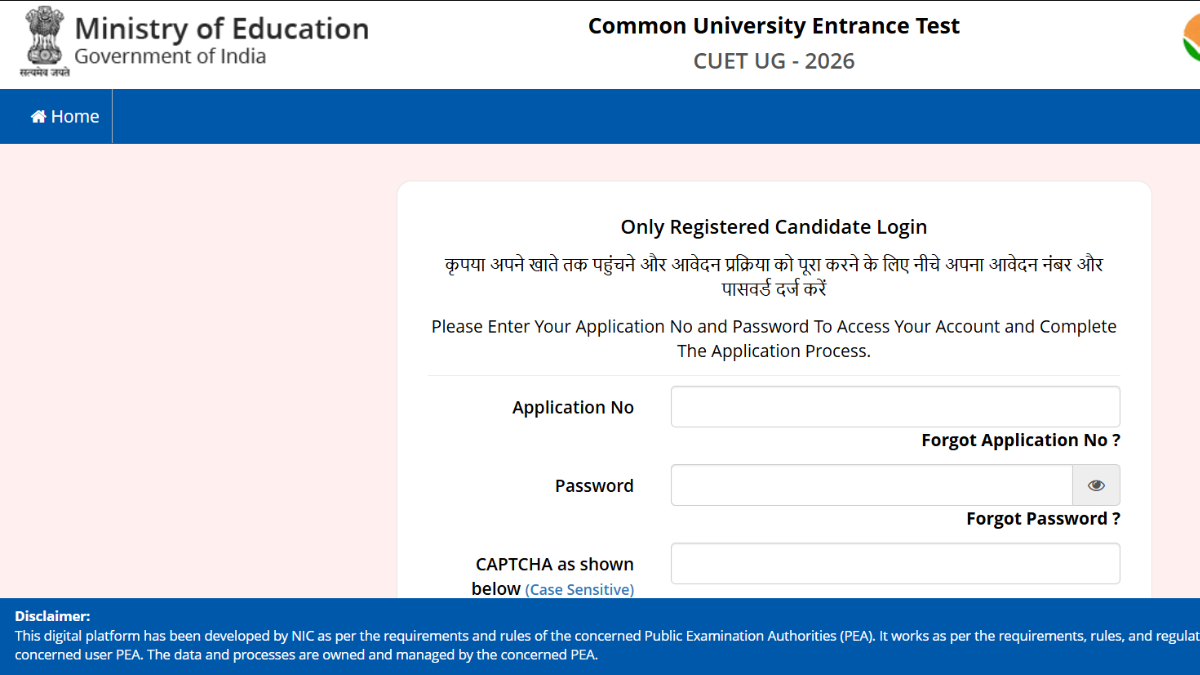Click the house icon in the navbar
This screenshot has width=1200, height=675.
(39, 117)
